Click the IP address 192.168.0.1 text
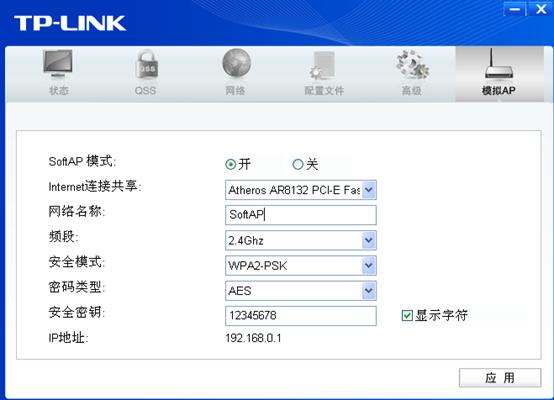 tap(253, 338)
